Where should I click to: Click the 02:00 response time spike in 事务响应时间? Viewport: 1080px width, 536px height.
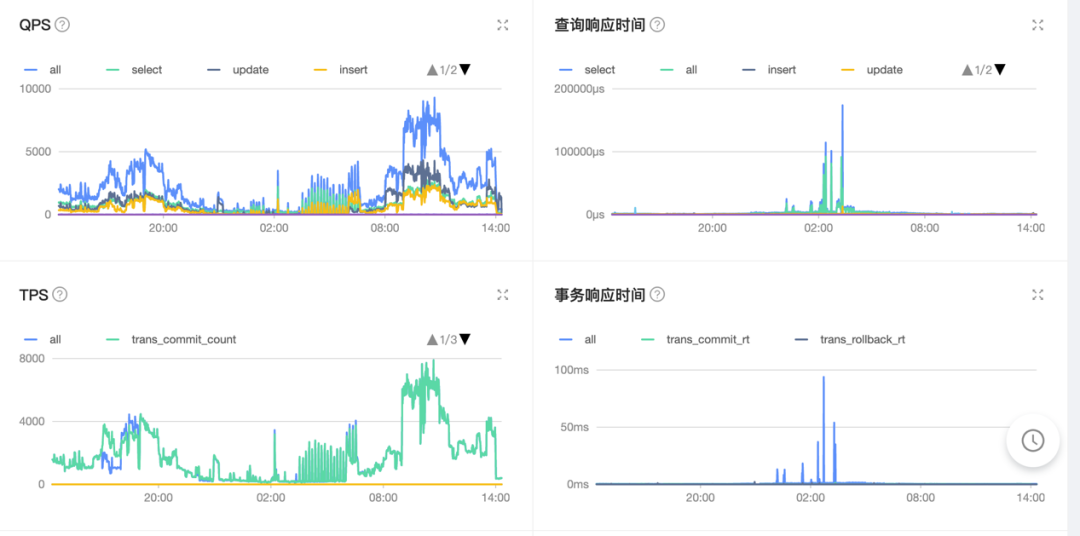[823, 380]
